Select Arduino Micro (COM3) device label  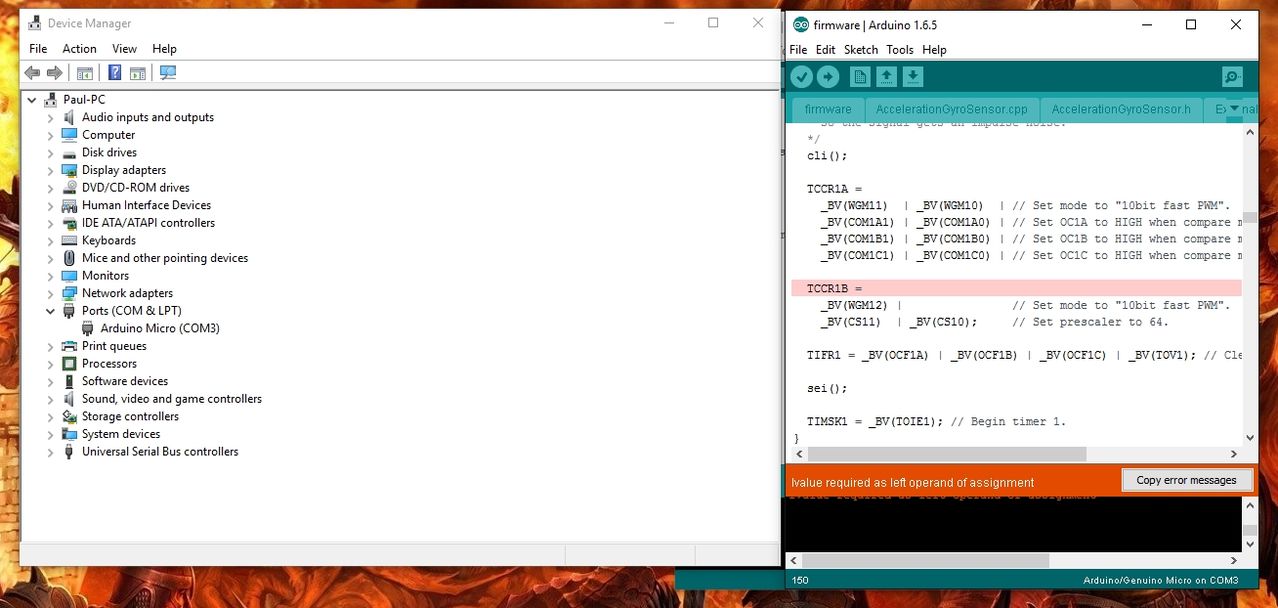[160, 328]
